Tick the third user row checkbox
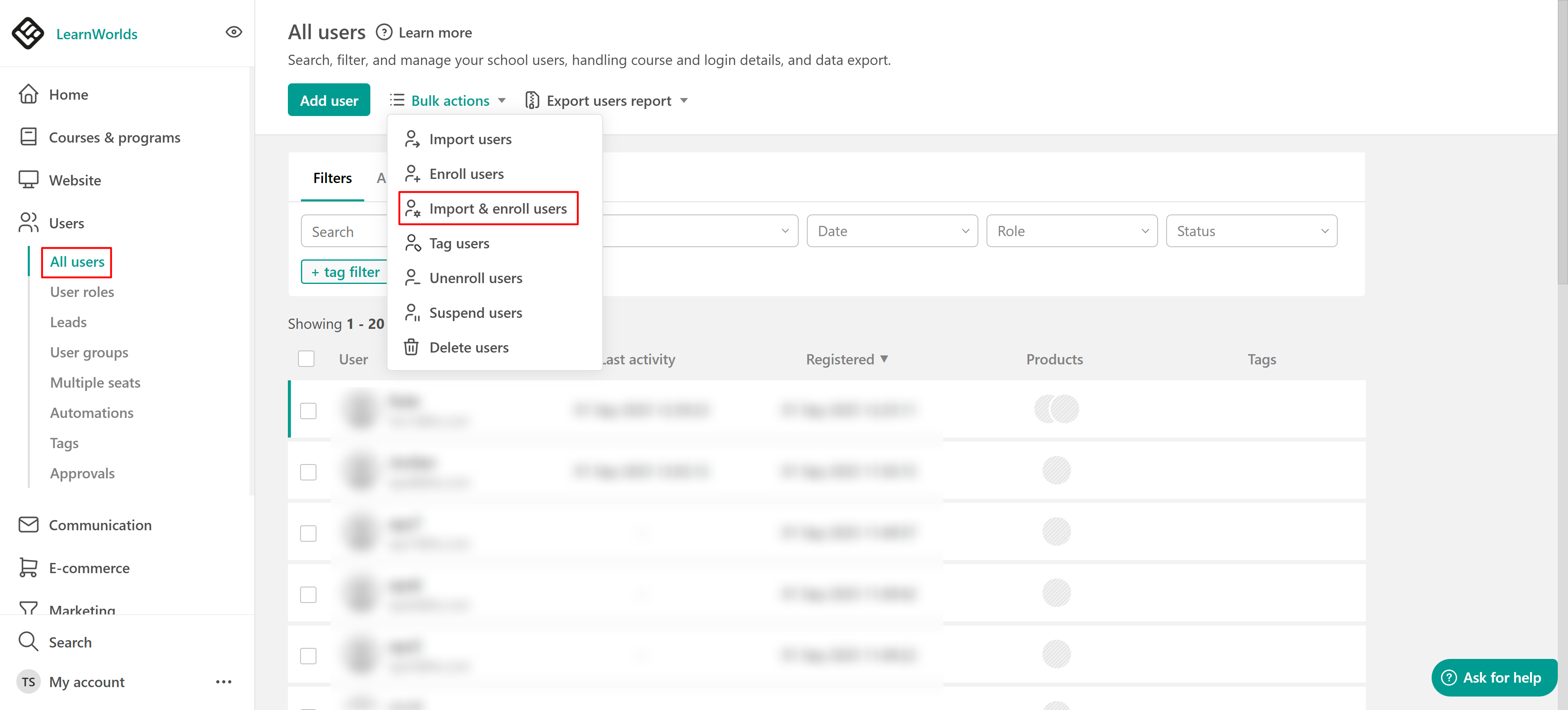 point(308,533)
